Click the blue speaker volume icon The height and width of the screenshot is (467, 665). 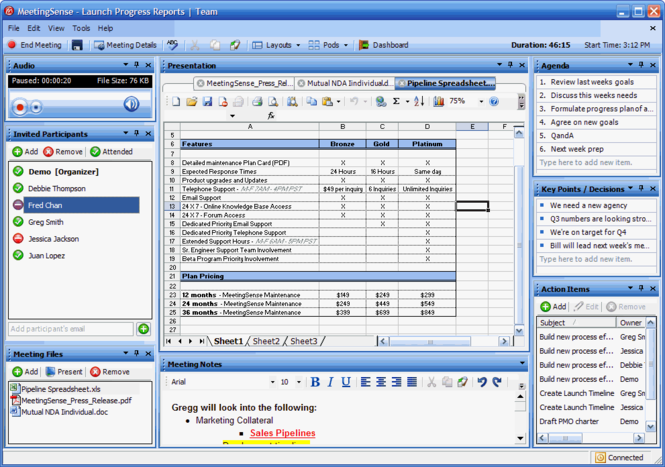click(x=131, y=104)
